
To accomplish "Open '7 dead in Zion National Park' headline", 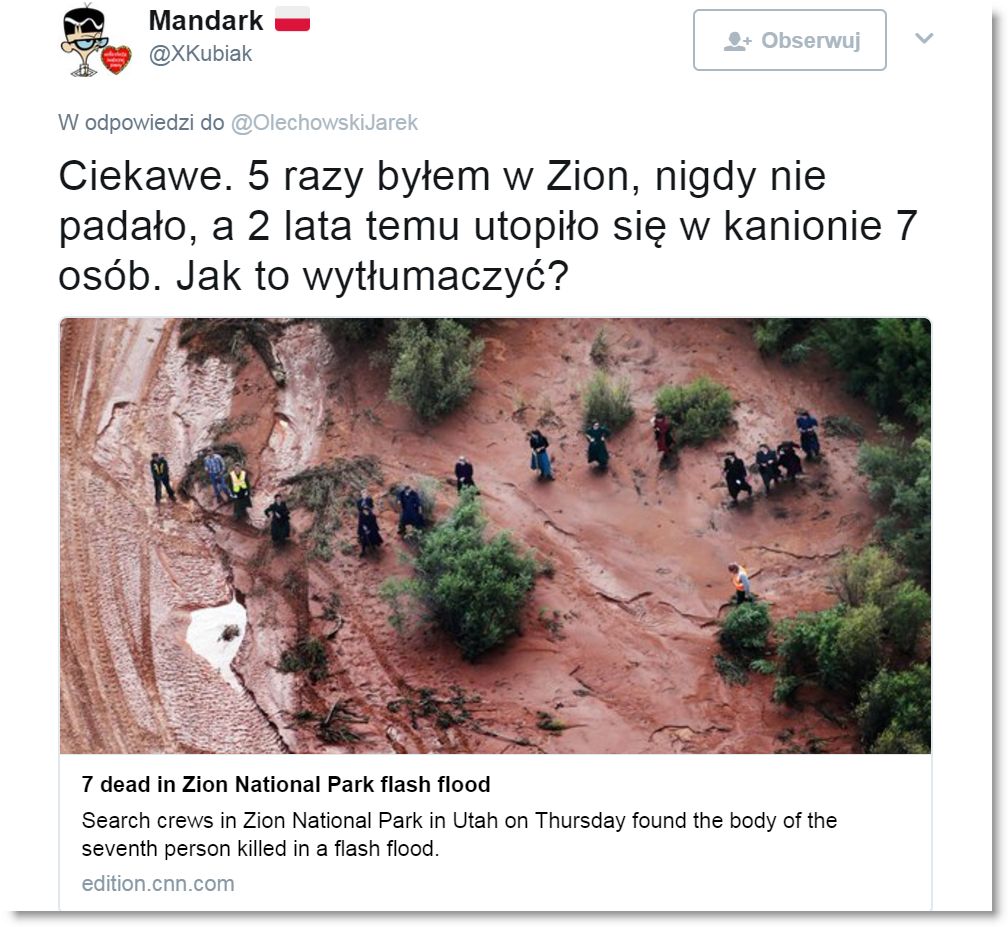I will coord(285,784).
